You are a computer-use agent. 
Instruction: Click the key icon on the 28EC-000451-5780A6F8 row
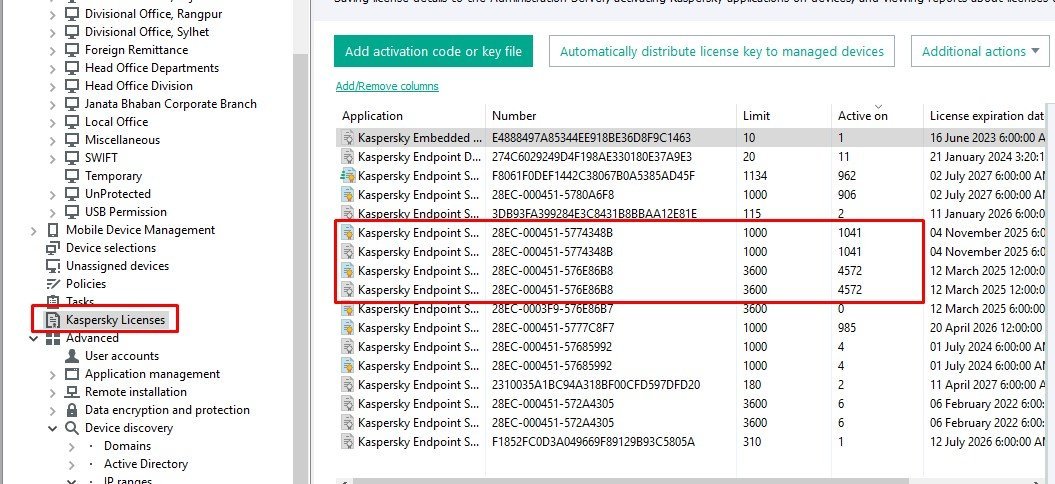tap(348, 195)
